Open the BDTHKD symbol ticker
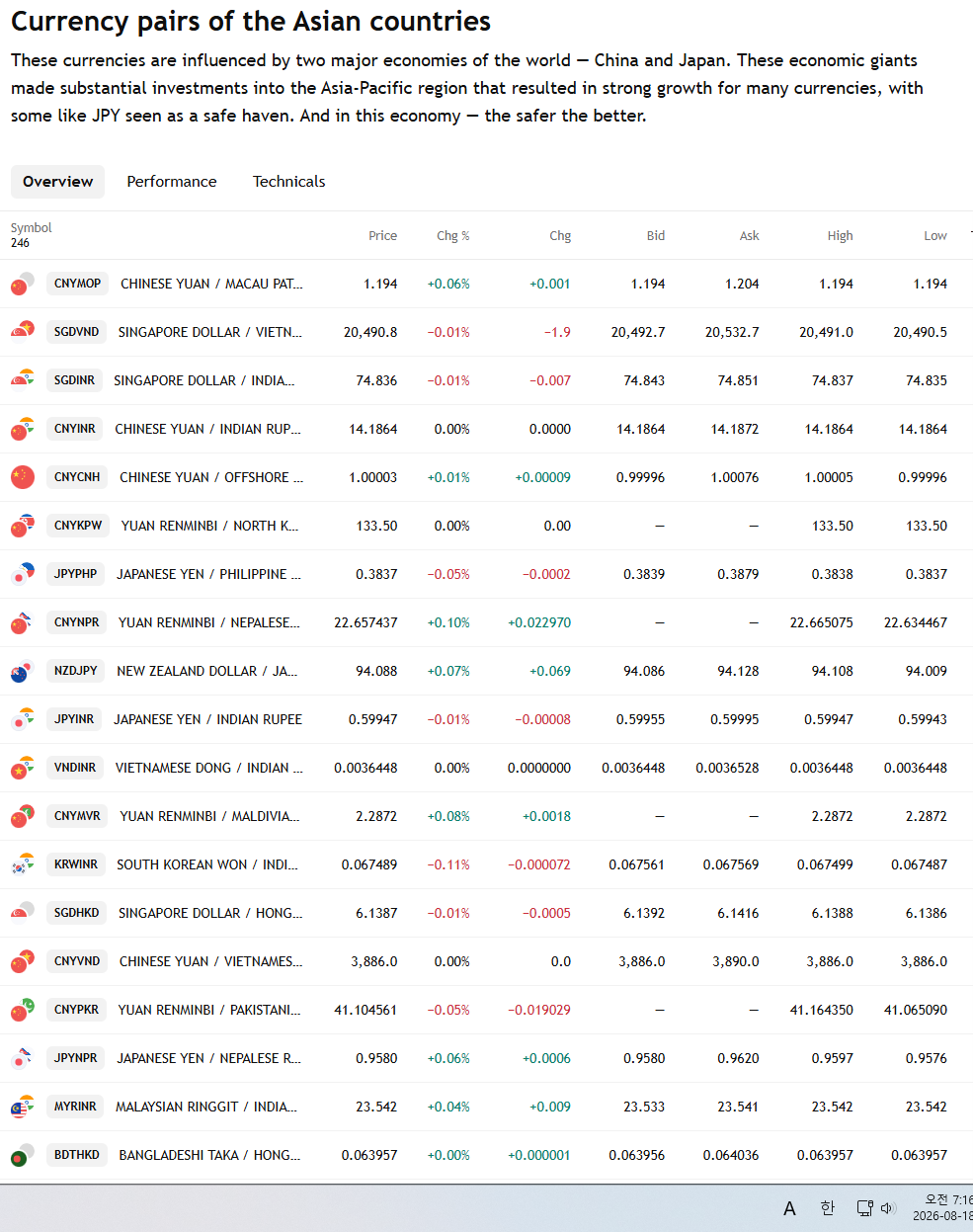This screenshot has width=973, height=1232. [77, 1155]
